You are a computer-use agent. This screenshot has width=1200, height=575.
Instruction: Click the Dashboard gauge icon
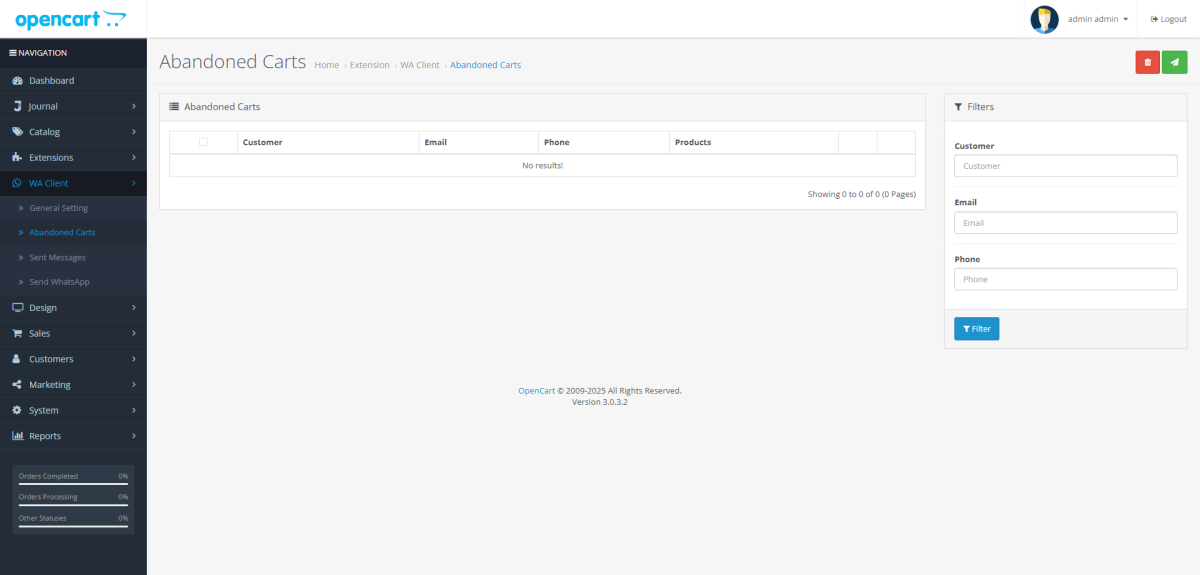pyautogui.click(x=17, y=81)
